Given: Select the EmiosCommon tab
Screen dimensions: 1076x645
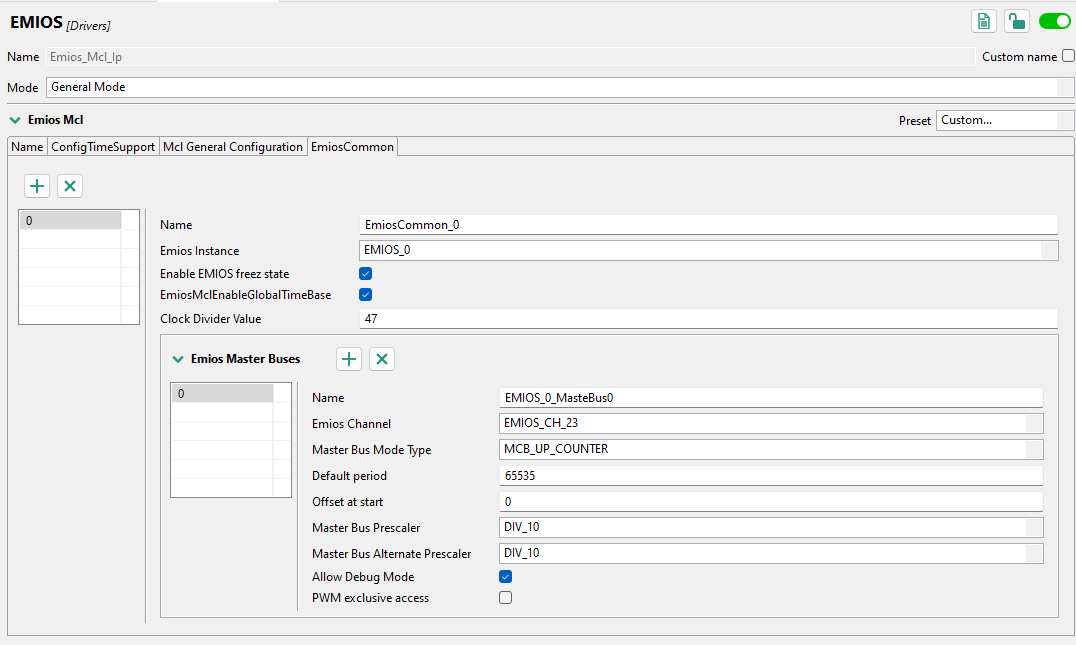Looking at the screenshot, I should point(353,147).
